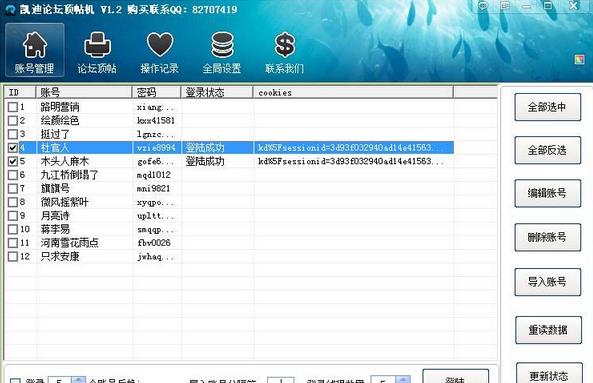The width and height of the screenshot is (593, 383).
Task: Click the 删除账号 button
Action: click(x=547, y=237)
